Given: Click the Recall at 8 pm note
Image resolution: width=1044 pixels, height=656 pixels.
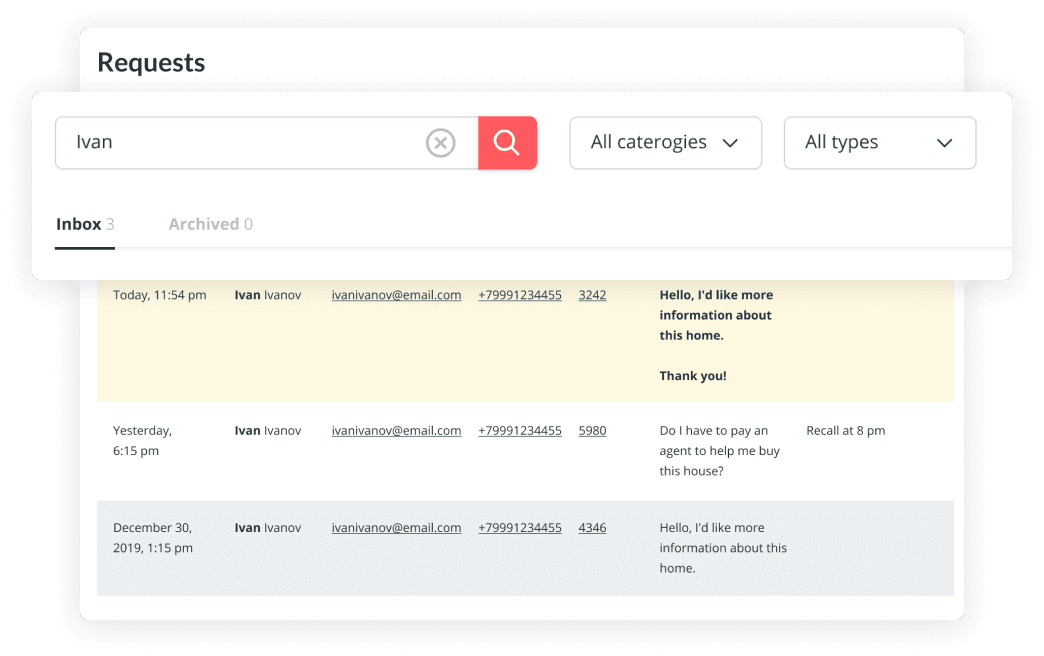Looking at the screenshot, I should click(845, 431).
